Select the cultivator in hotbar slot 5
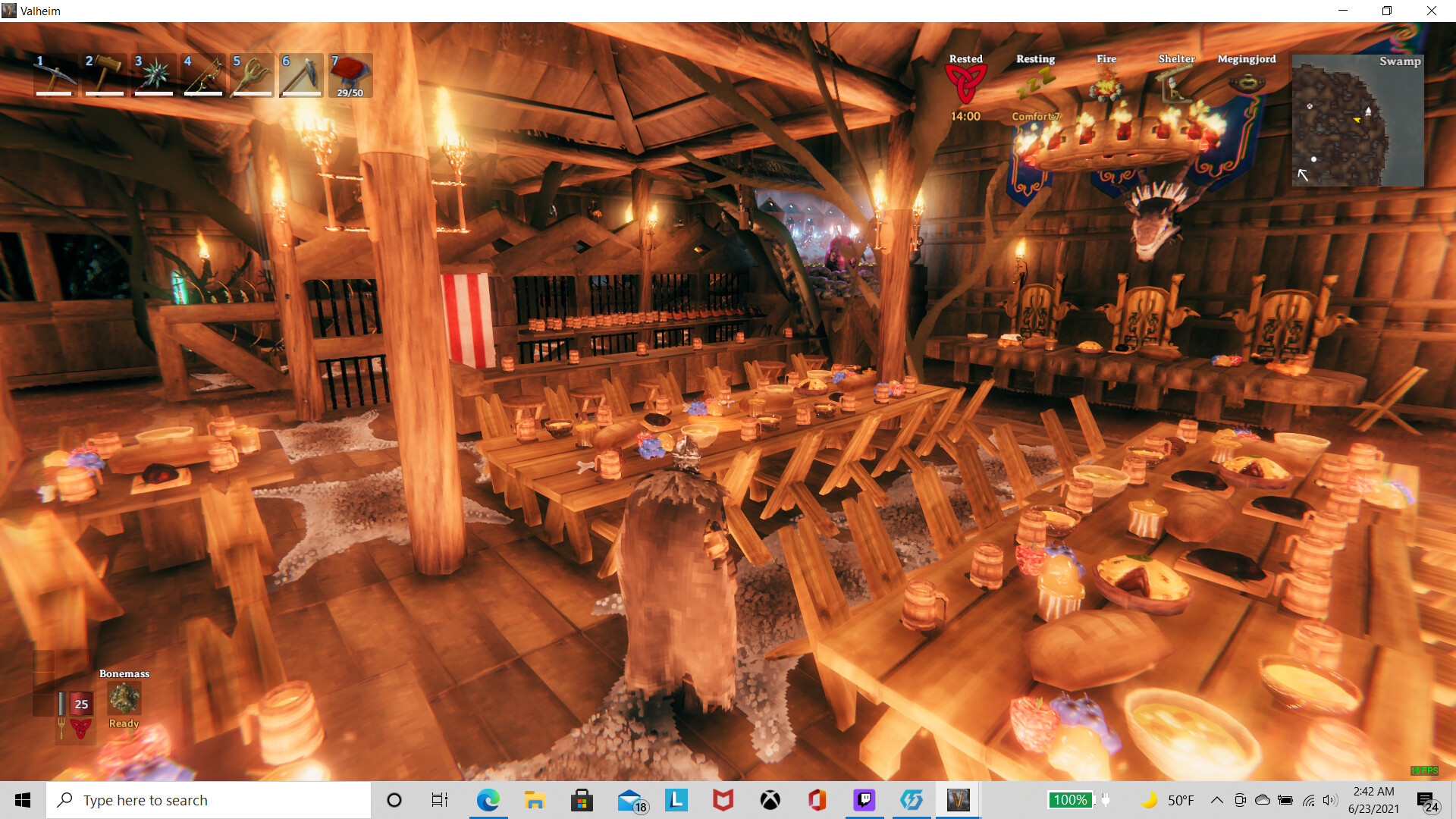This screenshot has height=819, width=1456. (x=252, y=75)
